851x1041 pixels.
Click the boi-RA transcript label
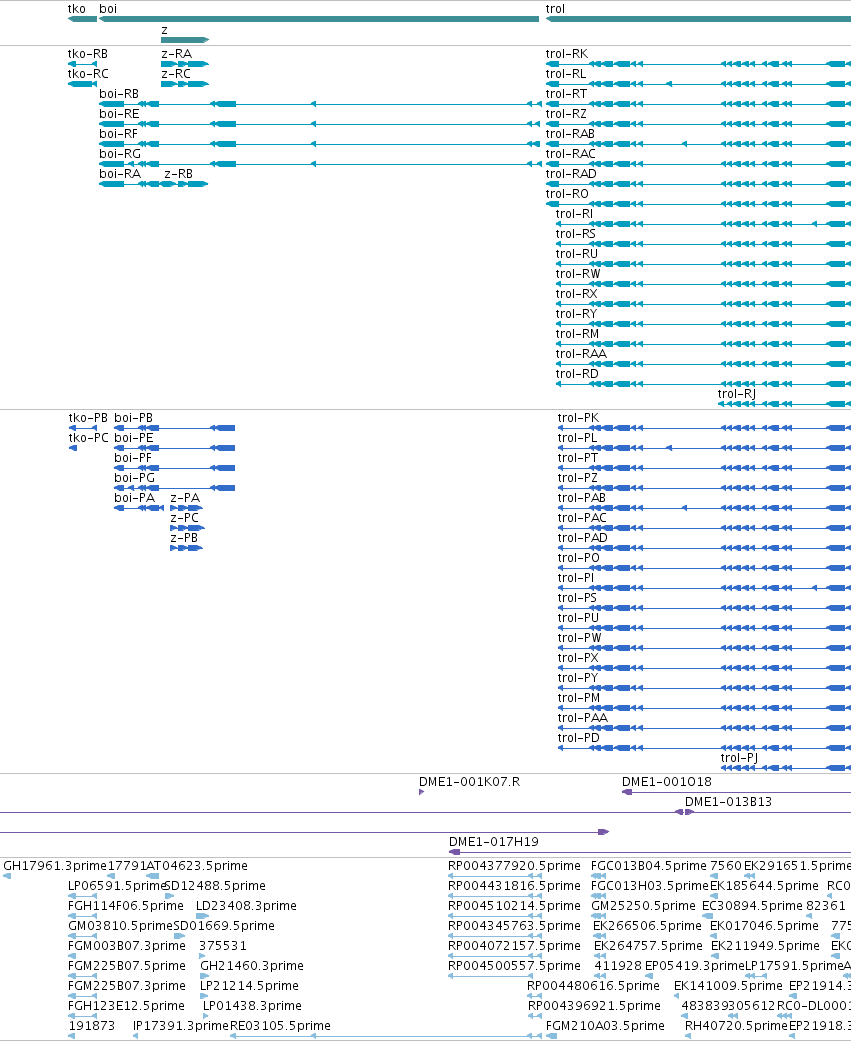point(120,174)
